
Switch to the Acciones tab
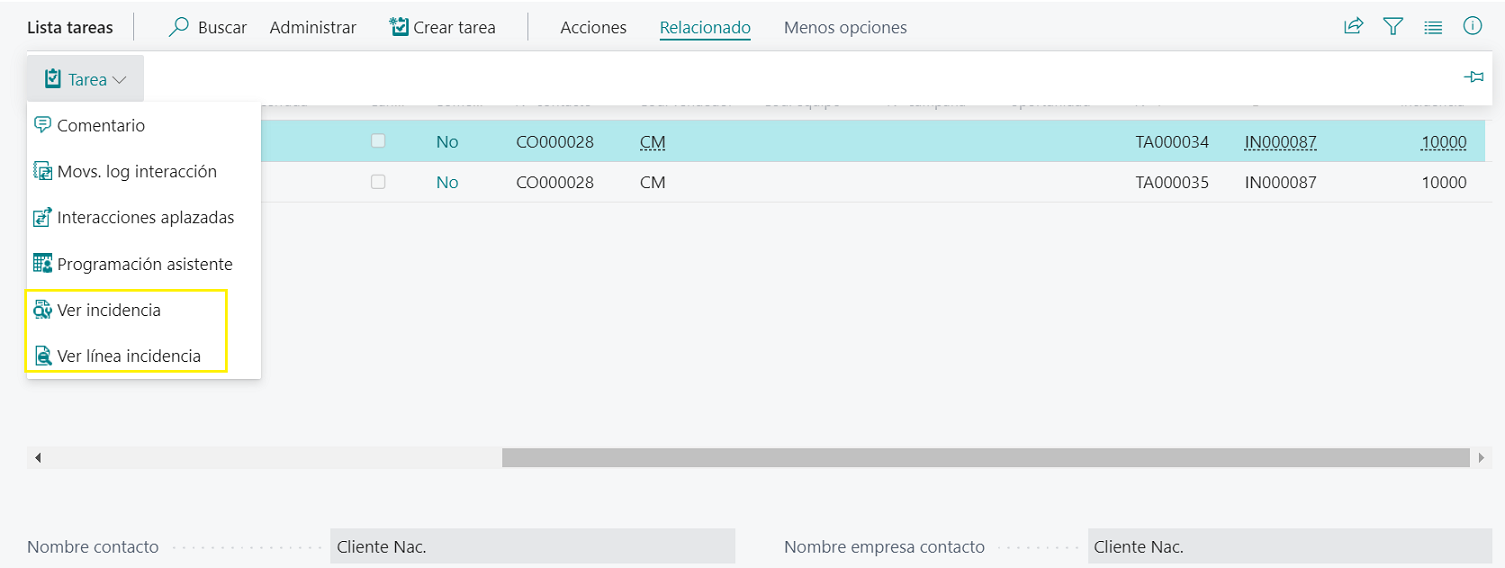click(x=593, y=28)
